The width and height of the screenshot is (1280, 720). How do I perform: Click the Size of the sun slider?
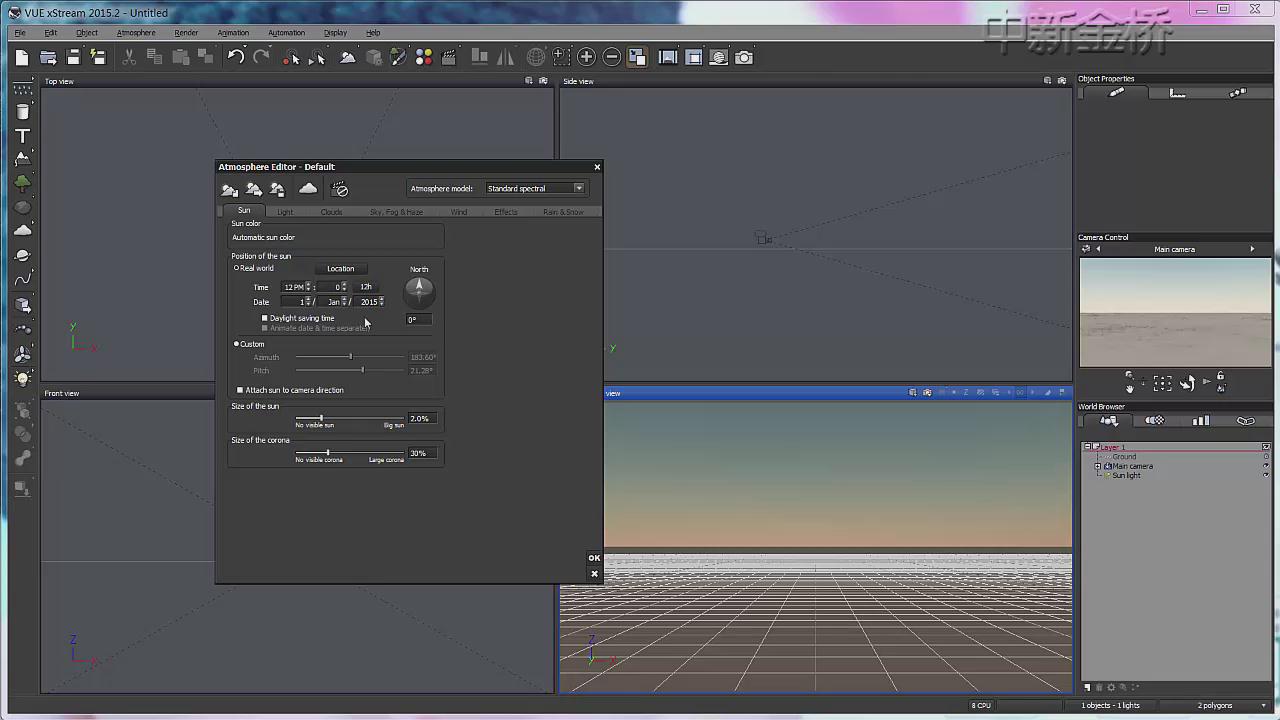click(x=349, y=418)
